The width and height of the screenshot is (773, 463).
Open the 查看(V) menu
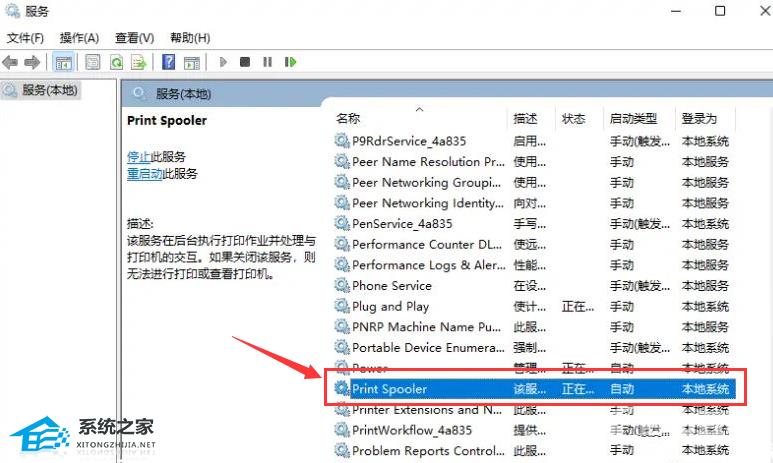tap(135, 38)
